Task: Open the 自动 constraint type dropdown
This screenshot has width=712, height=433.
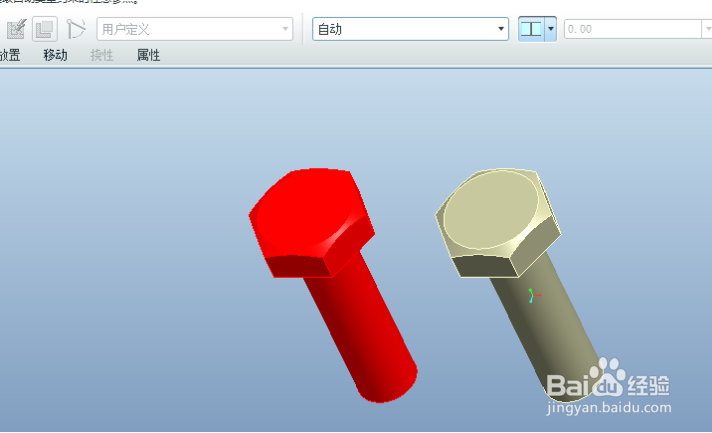Action: (410, 29)
